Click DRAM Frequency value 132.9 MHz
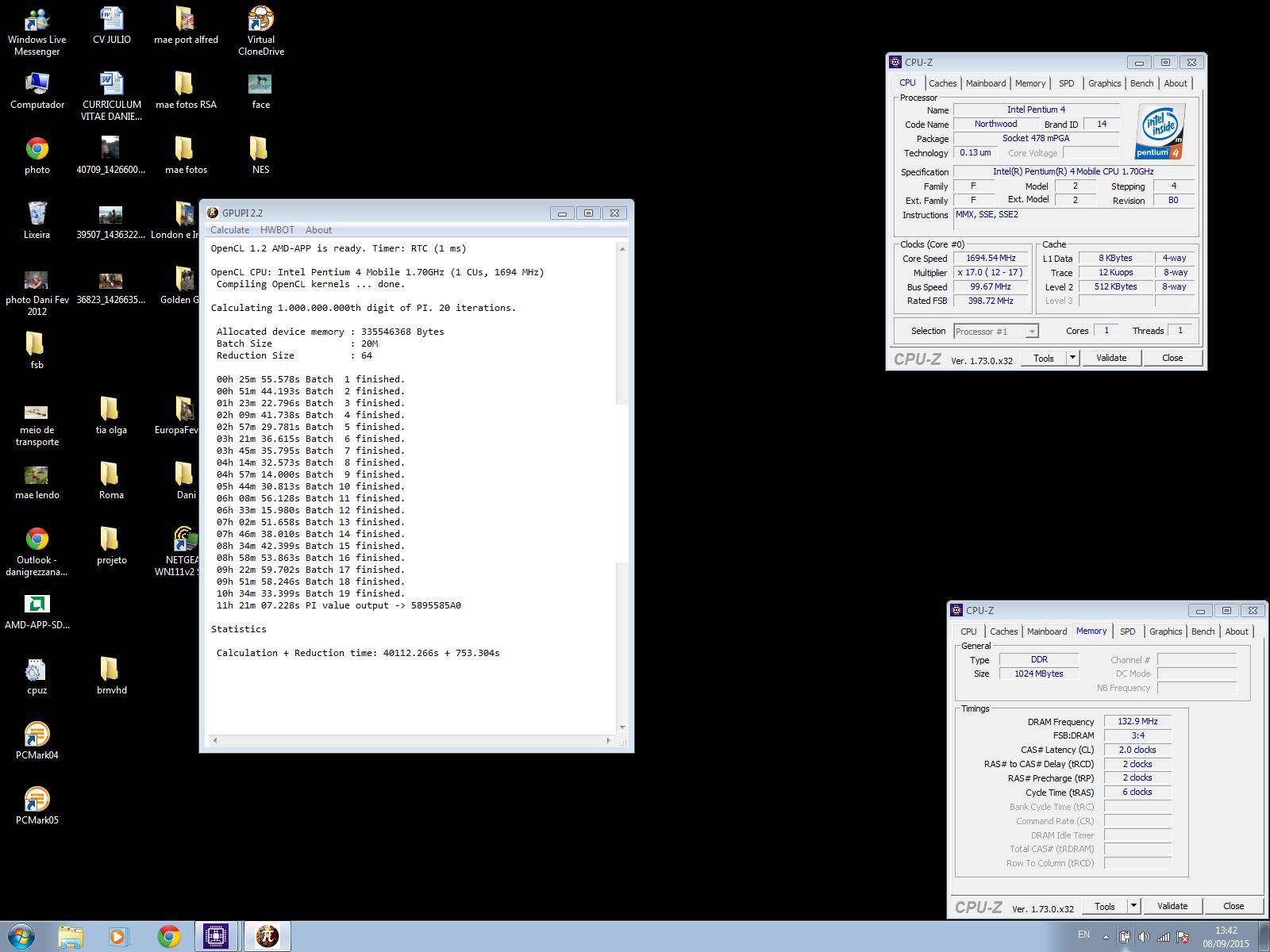The height and width of the screenshot is (952, 1270). coord(1137,722)
